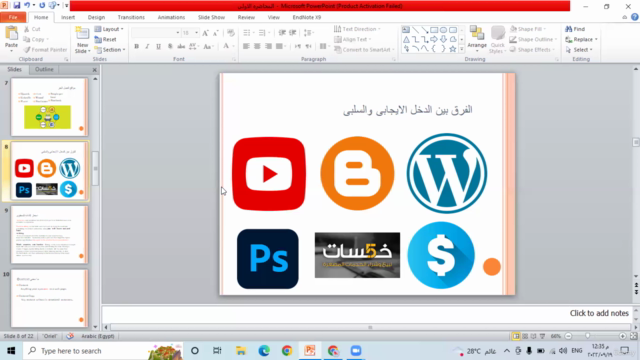Switch to the Transitions ribbon tab

click(131, 17)
